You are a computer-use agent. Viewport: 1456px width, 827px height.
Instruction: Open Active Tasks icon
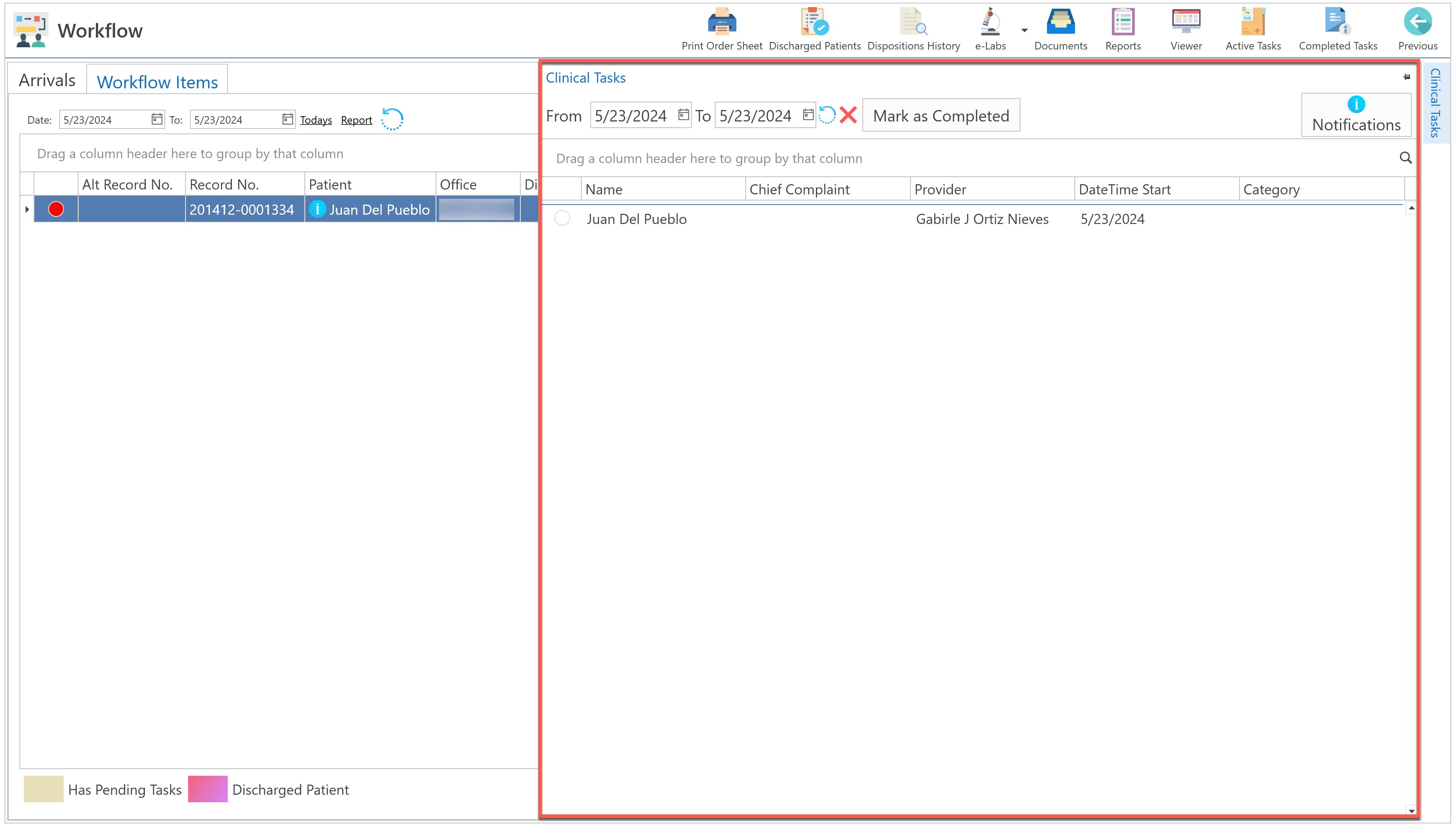click(1253, 23)
